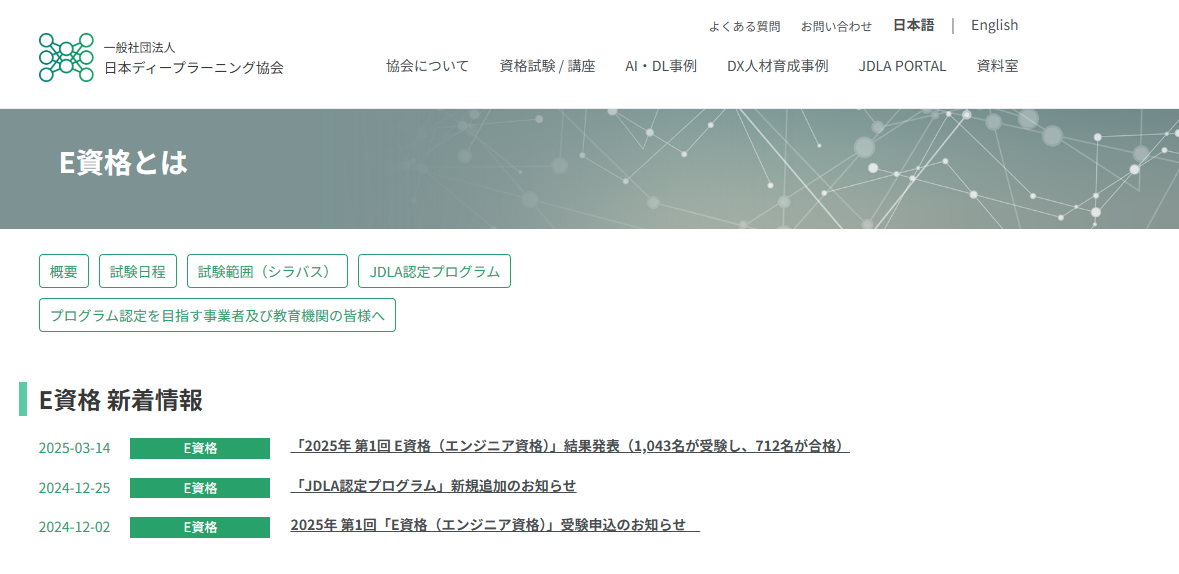Open 2025年 第1回 E資格 結果発表 news link
The width and height of the screenshot is (1179, 574).
tap(570, 446)
